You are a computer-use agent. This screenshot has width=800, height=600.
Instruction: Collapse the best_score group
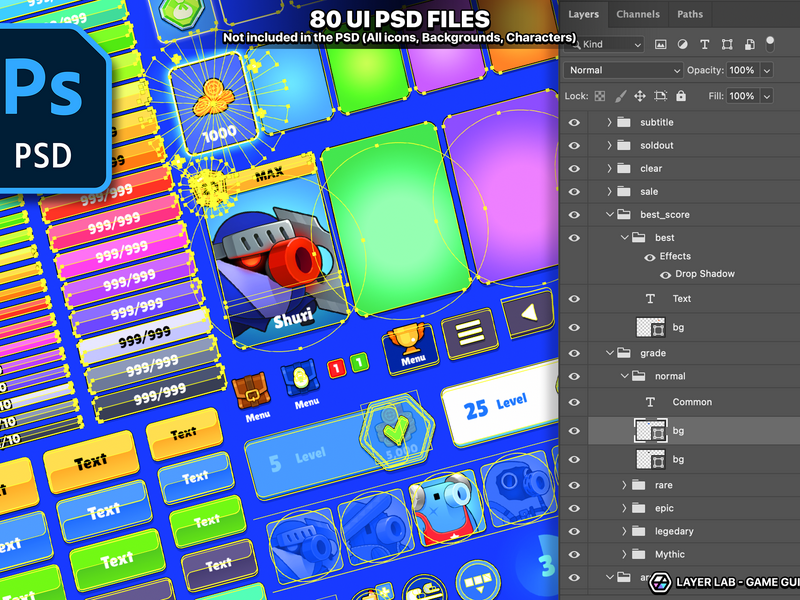[x=609, y=214]
